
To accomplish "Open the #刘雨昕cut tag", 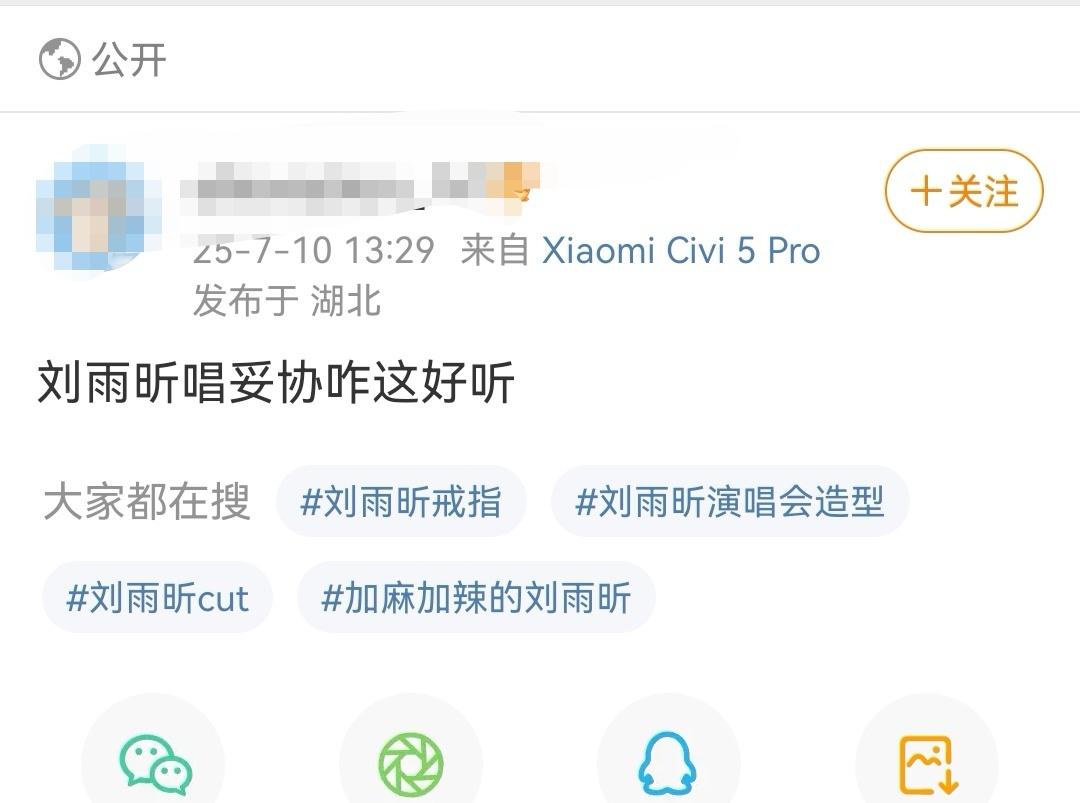I will pos(157,598).
